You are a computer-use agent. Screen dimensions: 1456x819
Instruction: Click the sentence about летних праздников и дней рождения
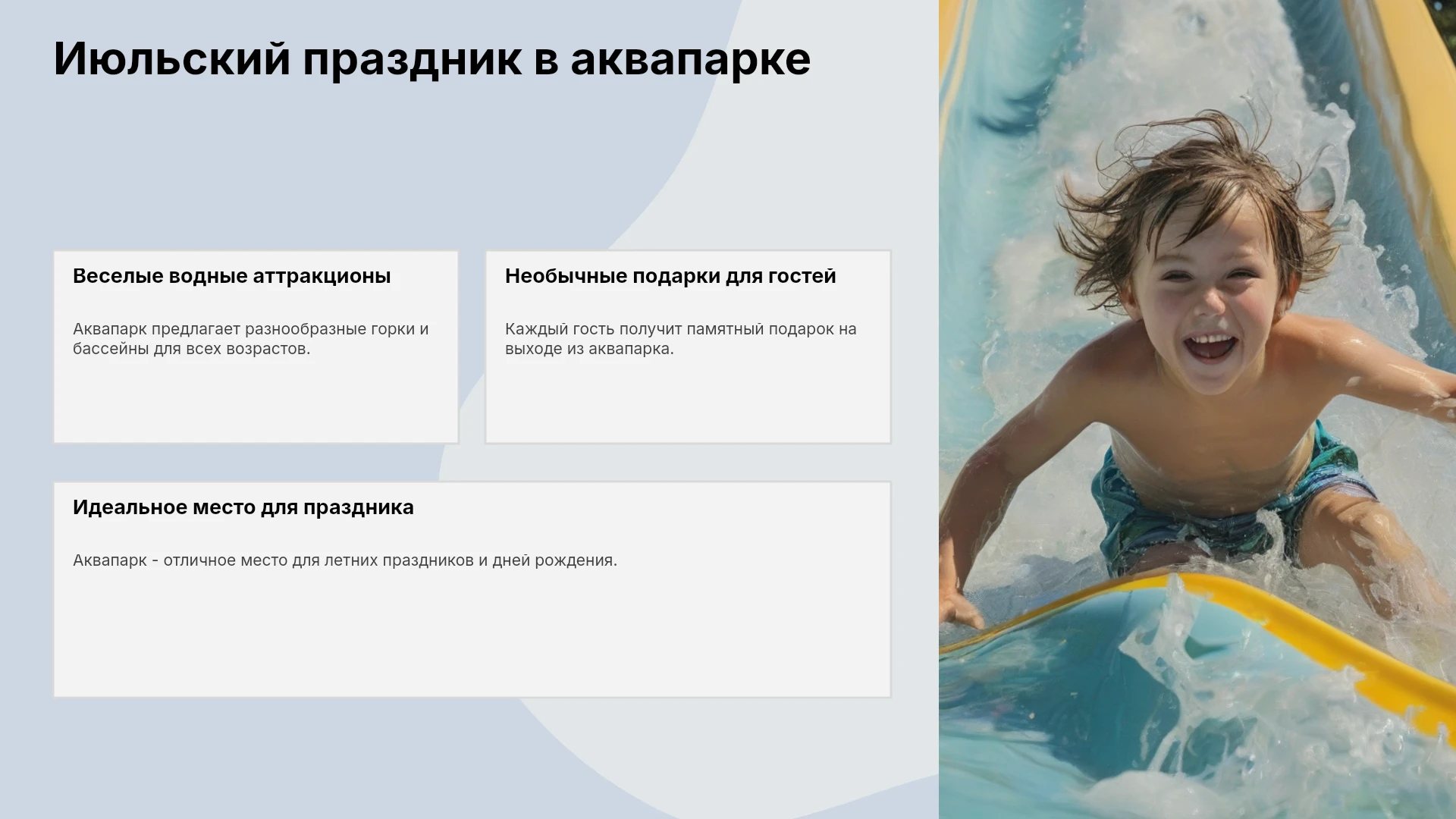(x=345, y=560)
